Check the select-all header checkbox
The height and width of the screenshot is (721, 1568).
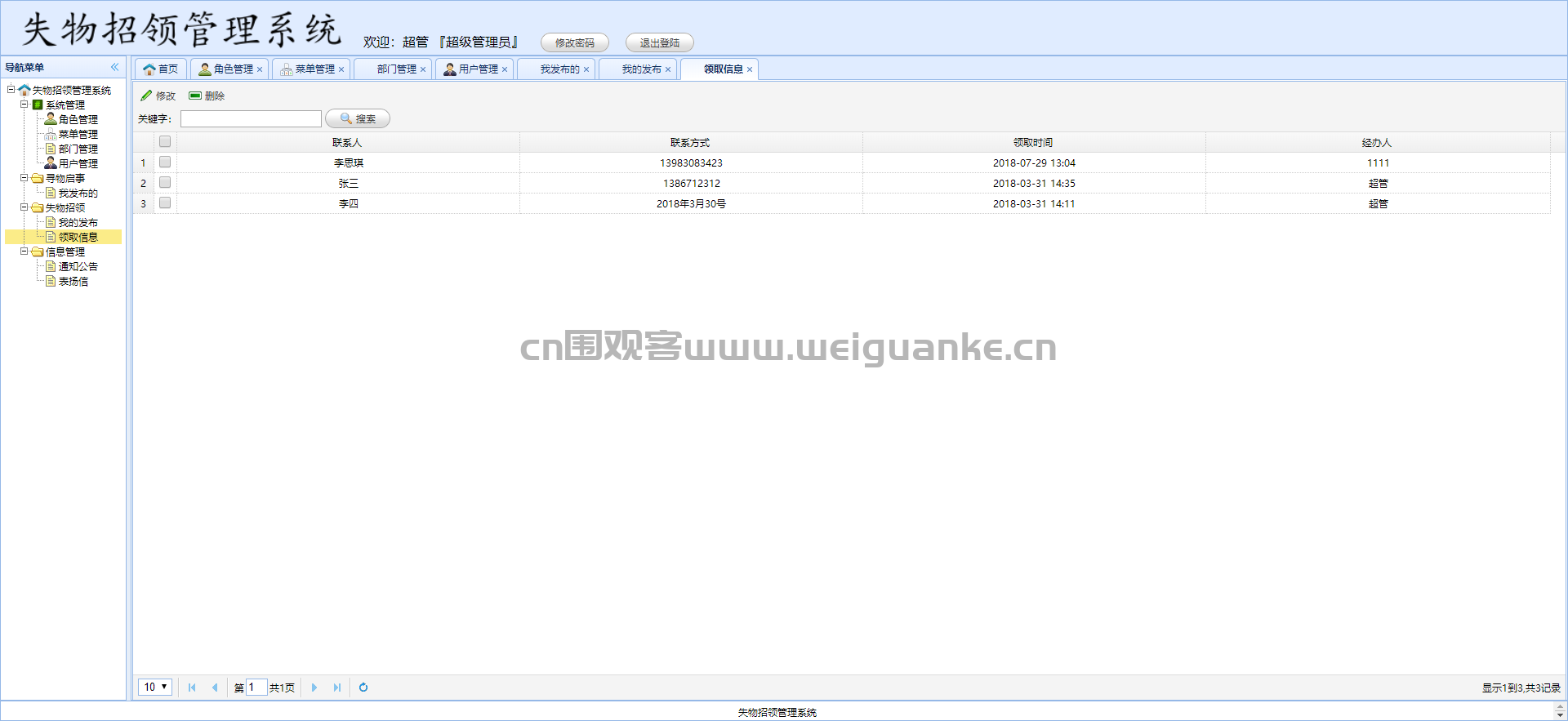pyautogui.click(x=165, y=141)
